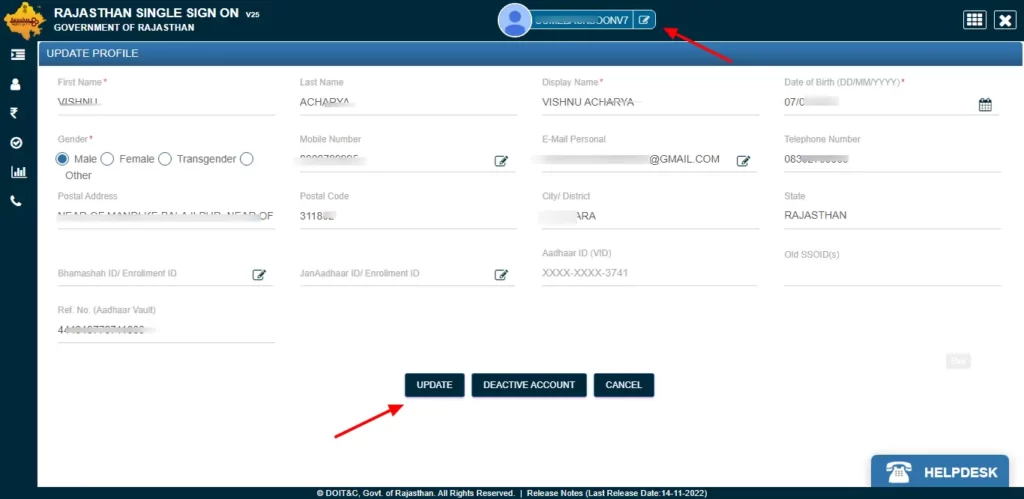Click the UPDATE button
The height and width of the screenshot is (499, 1024).
pos(434,385)
